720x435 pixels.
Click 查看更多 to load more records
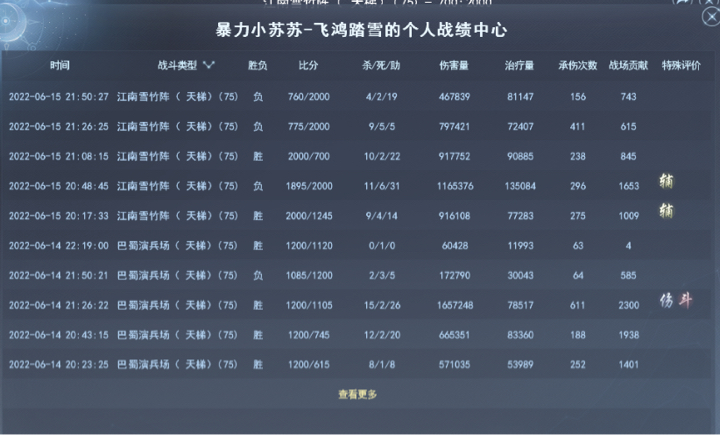point(358,395)
